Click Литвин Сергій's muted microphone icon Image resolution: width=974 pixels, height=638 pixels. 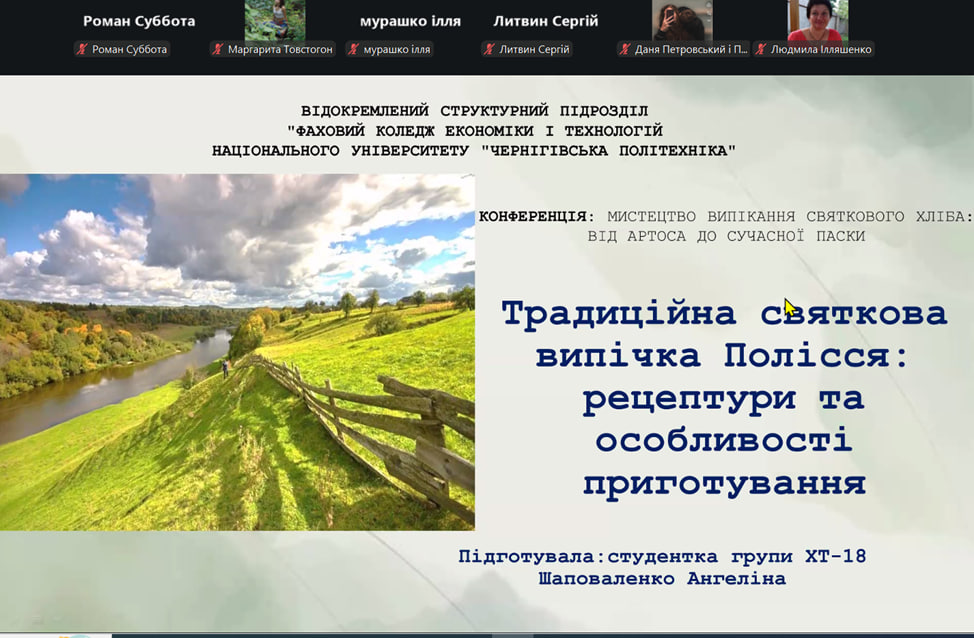click(489, 49)
